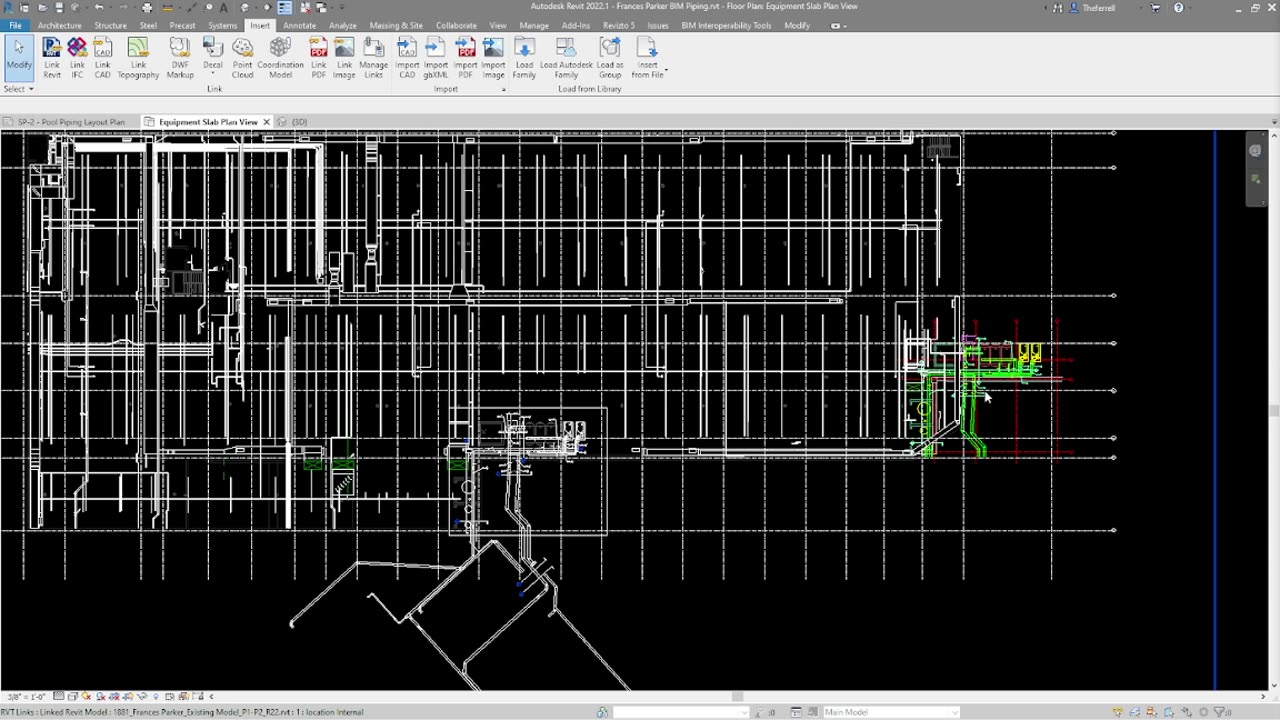This screenshot has width=1280, height=720.
Task: Click the vertical scrollbar of the drawing view
Action: point(1274,410)
